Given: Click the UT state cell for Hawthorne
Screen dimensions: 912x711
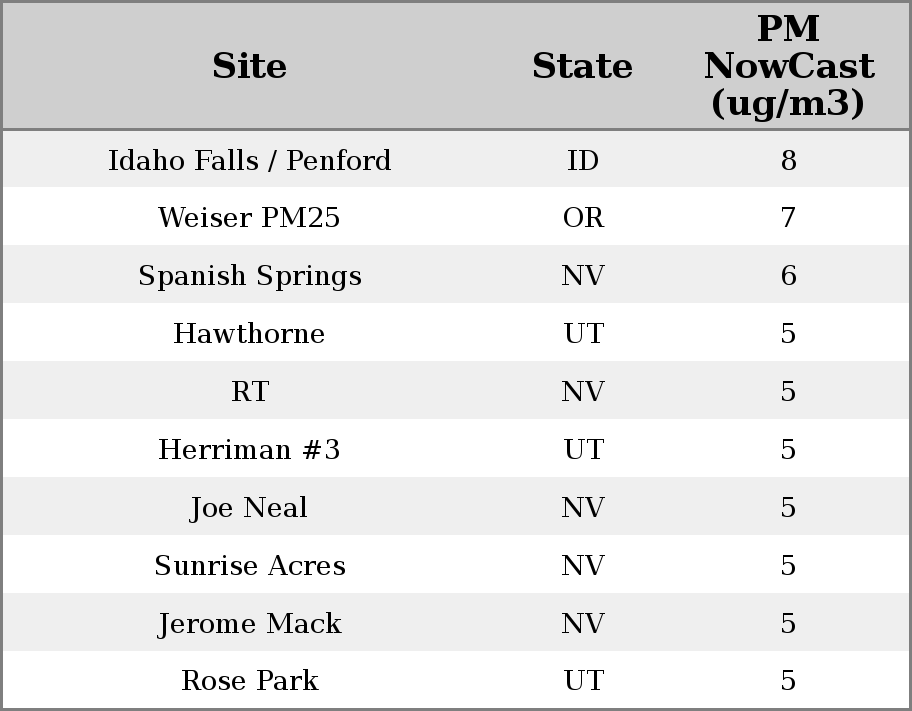Looking at the screenshot, I should (583, 334).
